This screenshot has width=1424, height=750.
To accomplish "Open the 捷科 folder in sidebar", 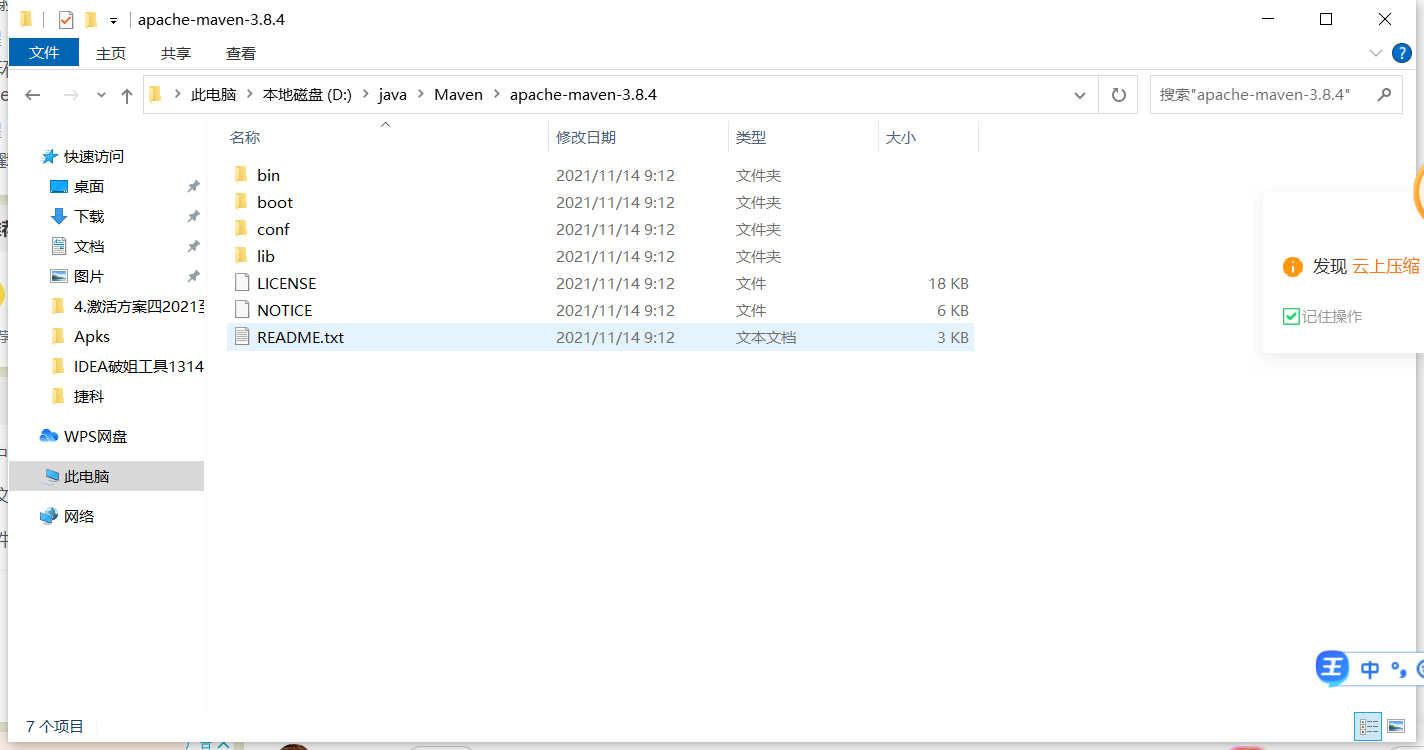I will pyautogui.click(x=89, y=397).
